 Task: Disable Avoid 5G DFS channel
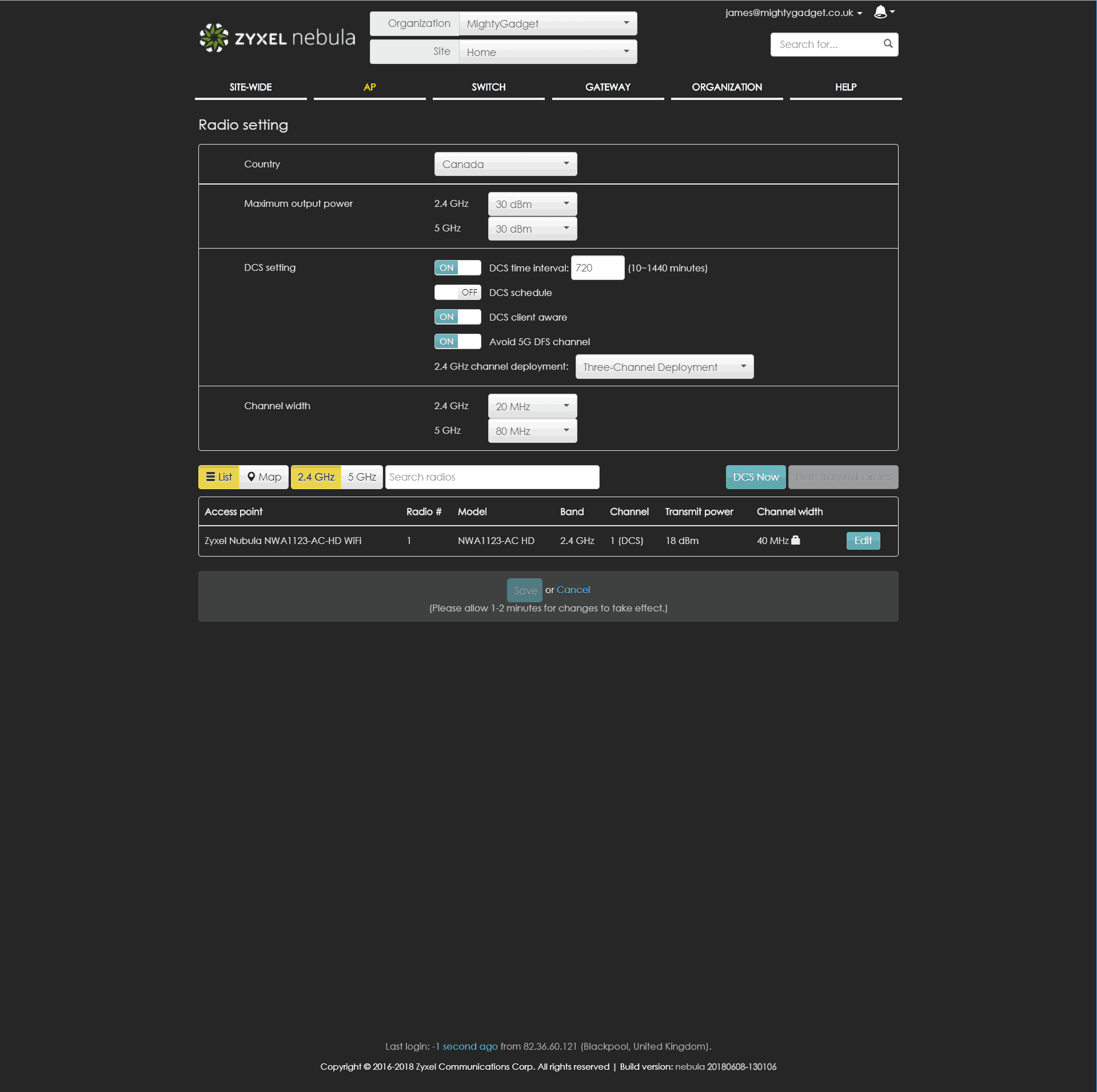coord(457,342)
